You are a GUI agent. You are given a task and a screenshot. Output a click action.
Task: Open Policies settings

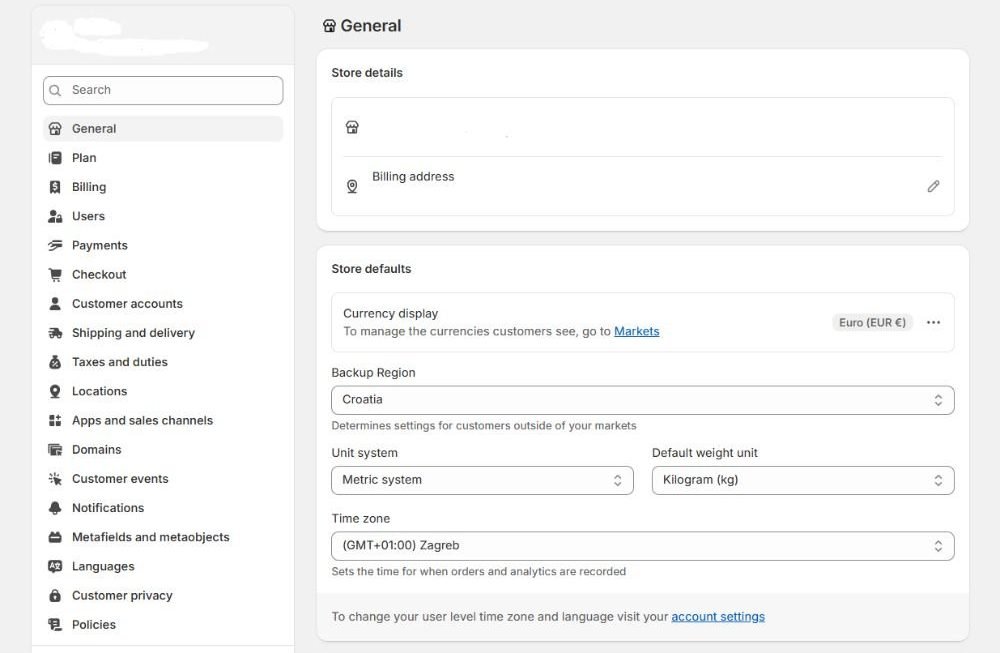(163, 625)
